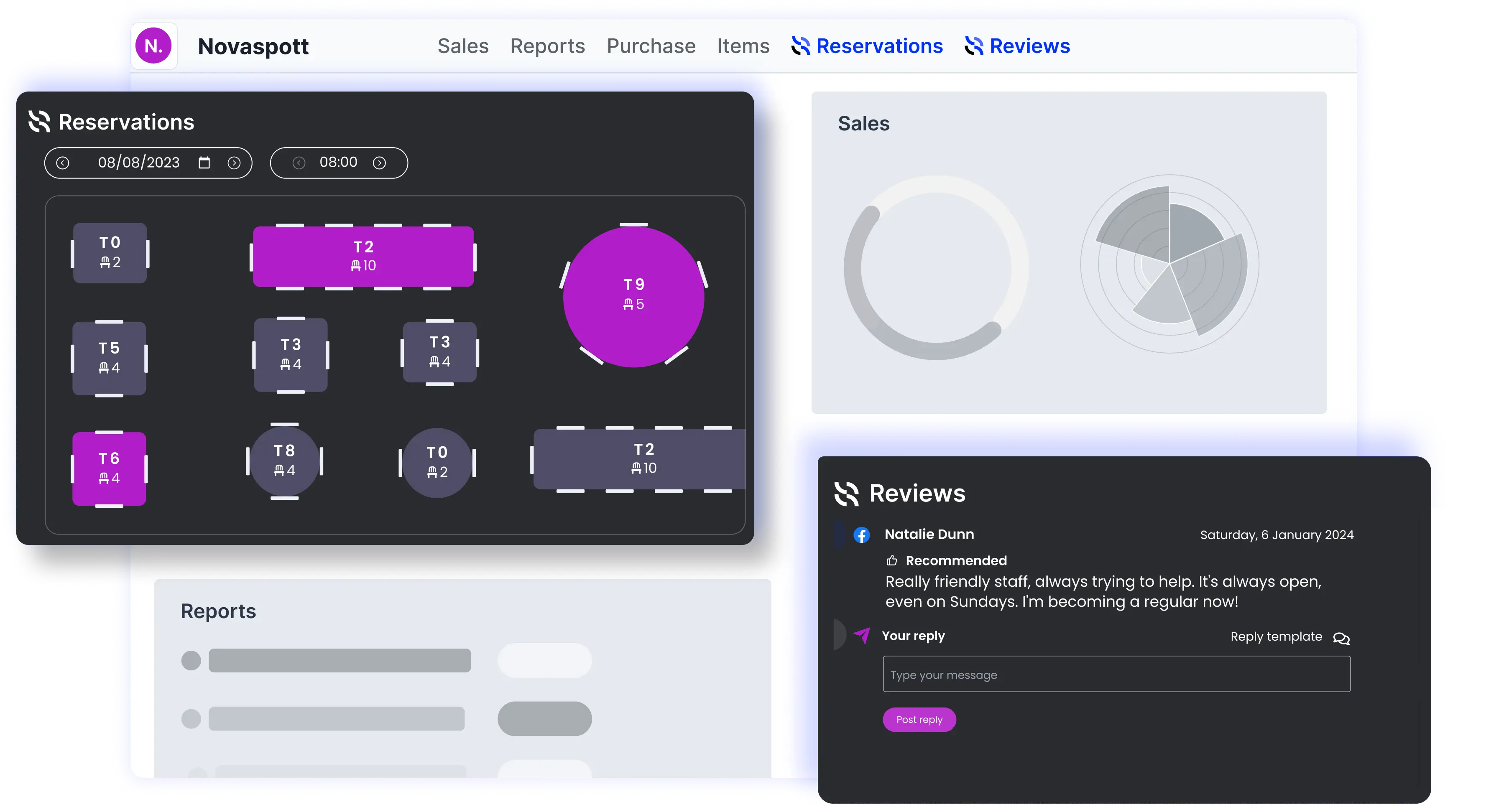1491x812 pixels.
Task: Switch to the Items section
Action: 743,46
